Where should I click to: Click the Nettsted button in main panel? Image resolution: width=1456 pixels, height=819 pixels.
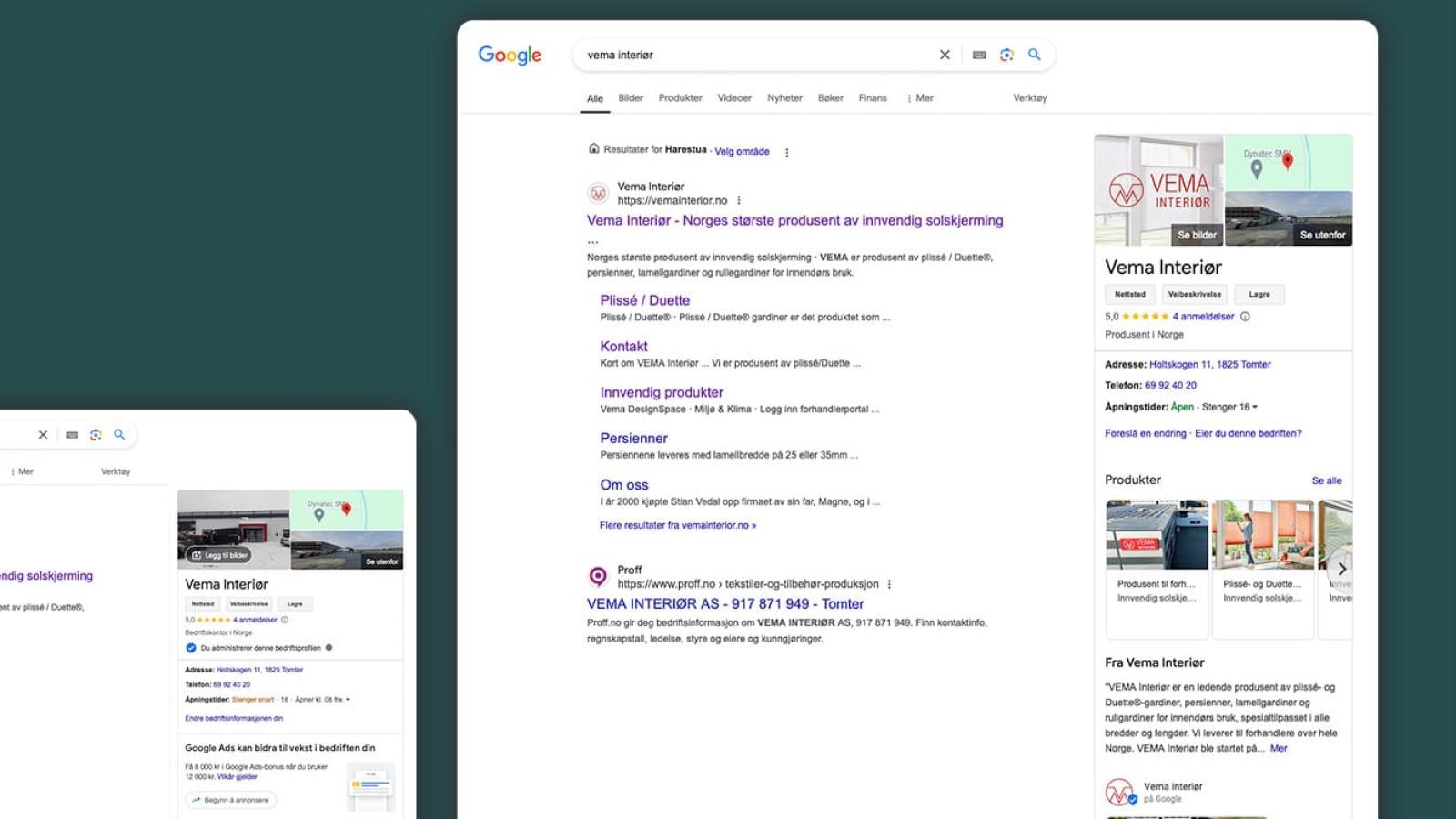click(x=1130, y=294)
